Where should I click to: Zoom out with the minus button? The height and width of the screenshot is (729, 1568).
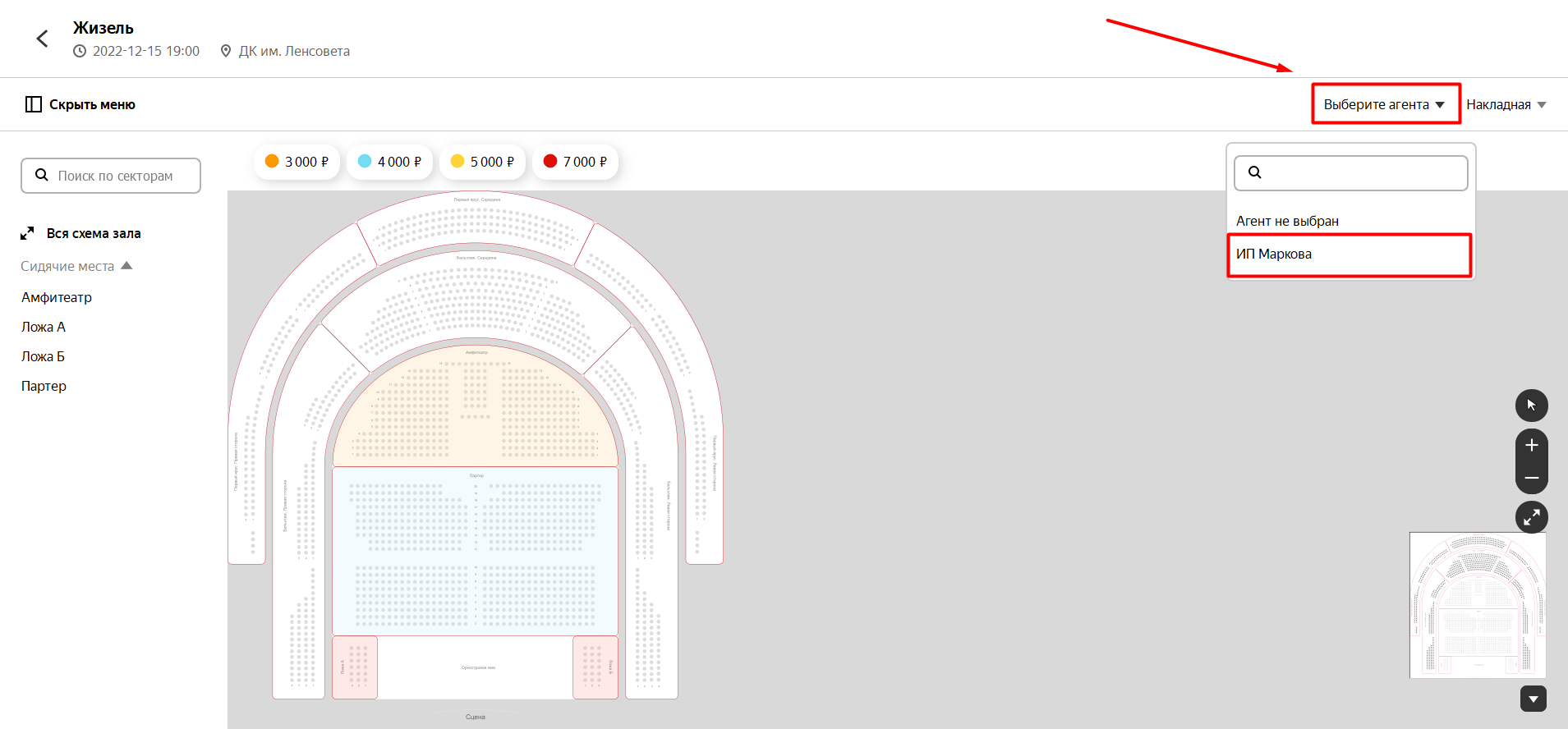click(1531, 477)
